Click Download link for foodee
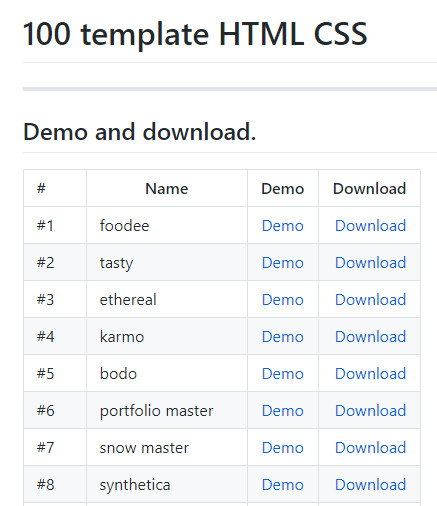Image resolution: width=437 pixels, height=506 pixels. tap(370, 226)
